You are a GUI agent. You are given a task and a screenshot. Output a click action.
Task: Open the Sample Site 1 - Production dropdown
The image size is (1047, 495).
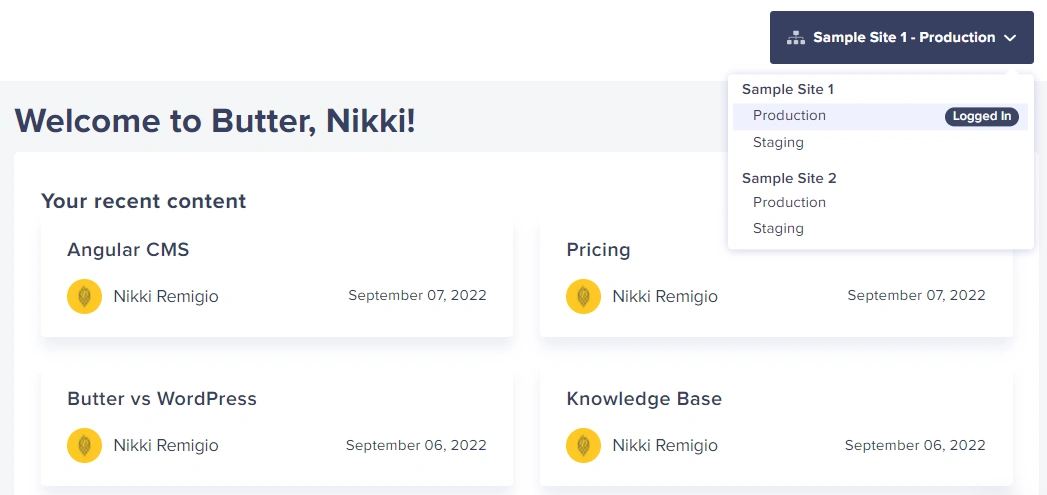[x=903, y=38]
